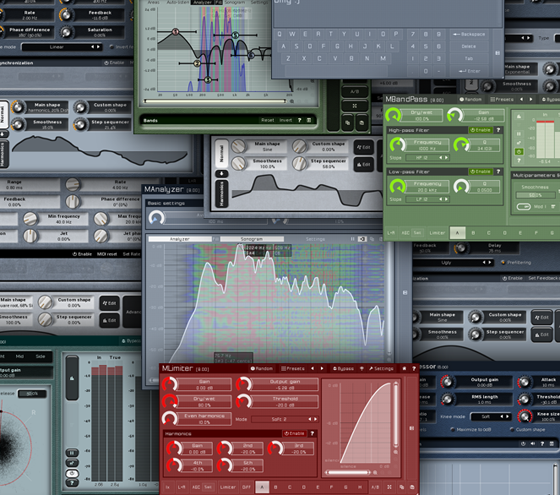Viewport: 560px width, 495px height.
Task: Adjust the Gain knob in MLimiter
Action: [170, 384]
